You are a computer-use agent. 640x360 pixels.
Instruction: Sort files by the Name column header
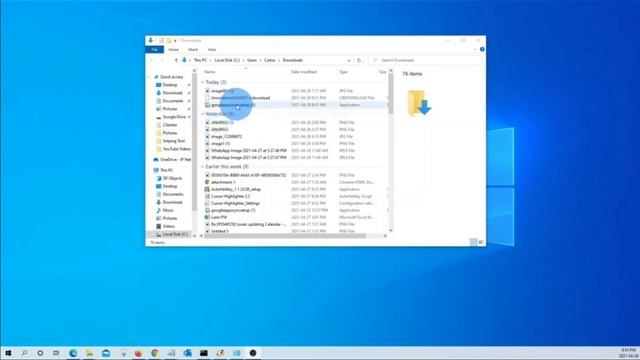(210, 72)
